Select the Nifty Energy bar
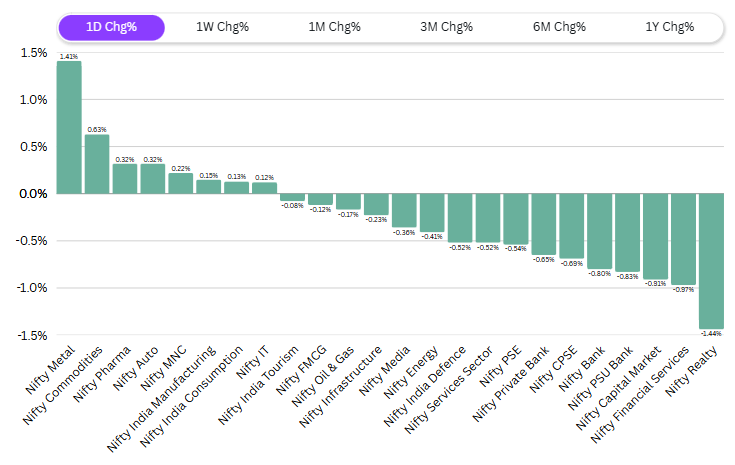 point(432,213)
